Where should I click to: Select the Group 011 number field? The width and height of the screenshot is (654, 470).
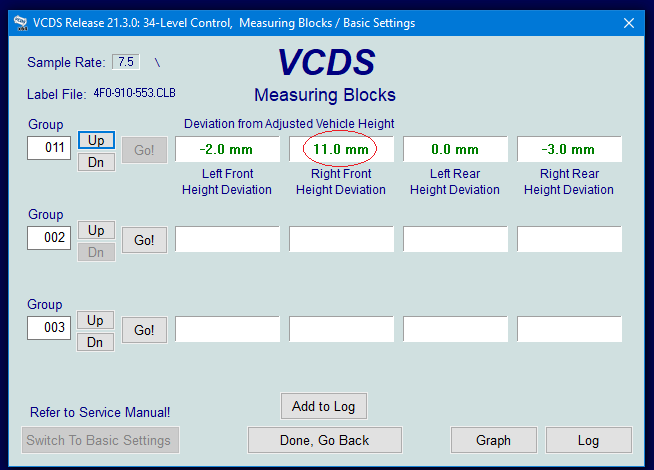[x=49, y=148]
